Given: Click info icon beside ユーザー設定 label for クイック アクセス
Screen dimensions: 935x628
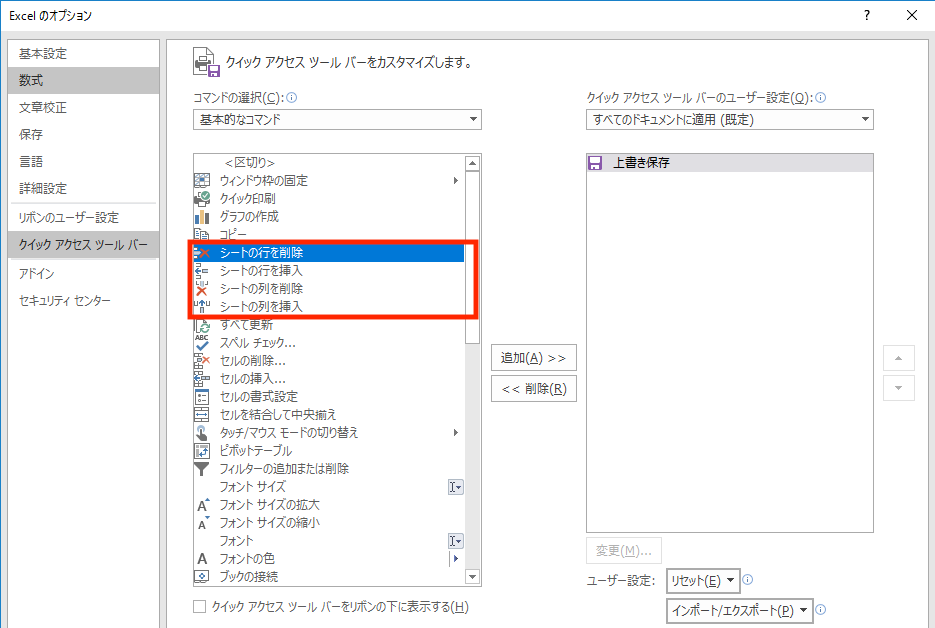Looking at the screenshot, I should [x=821, y=98].
